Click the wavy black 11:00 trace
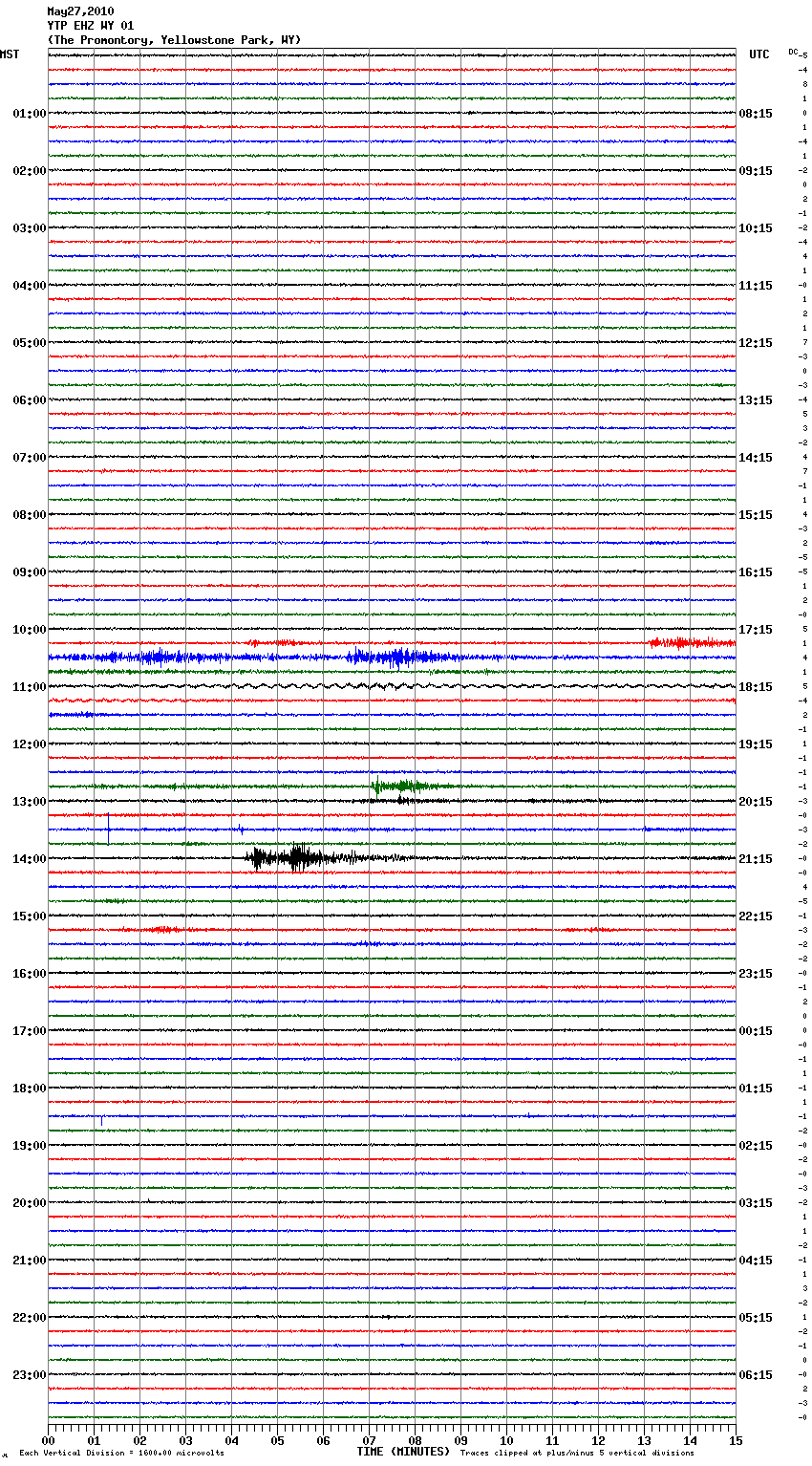This screenshot has height=1466, width=812. click(392, 686)
